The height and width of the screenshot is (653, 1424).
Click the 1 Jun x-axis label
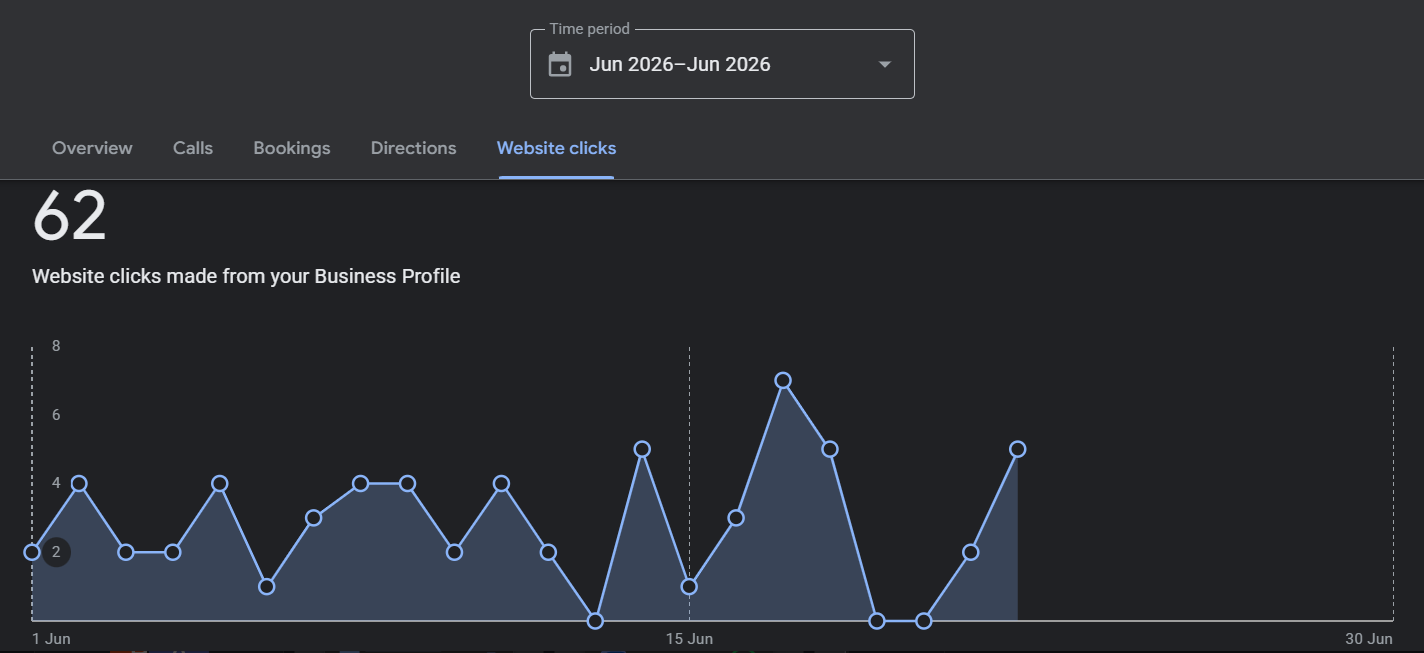pos(51,639)
